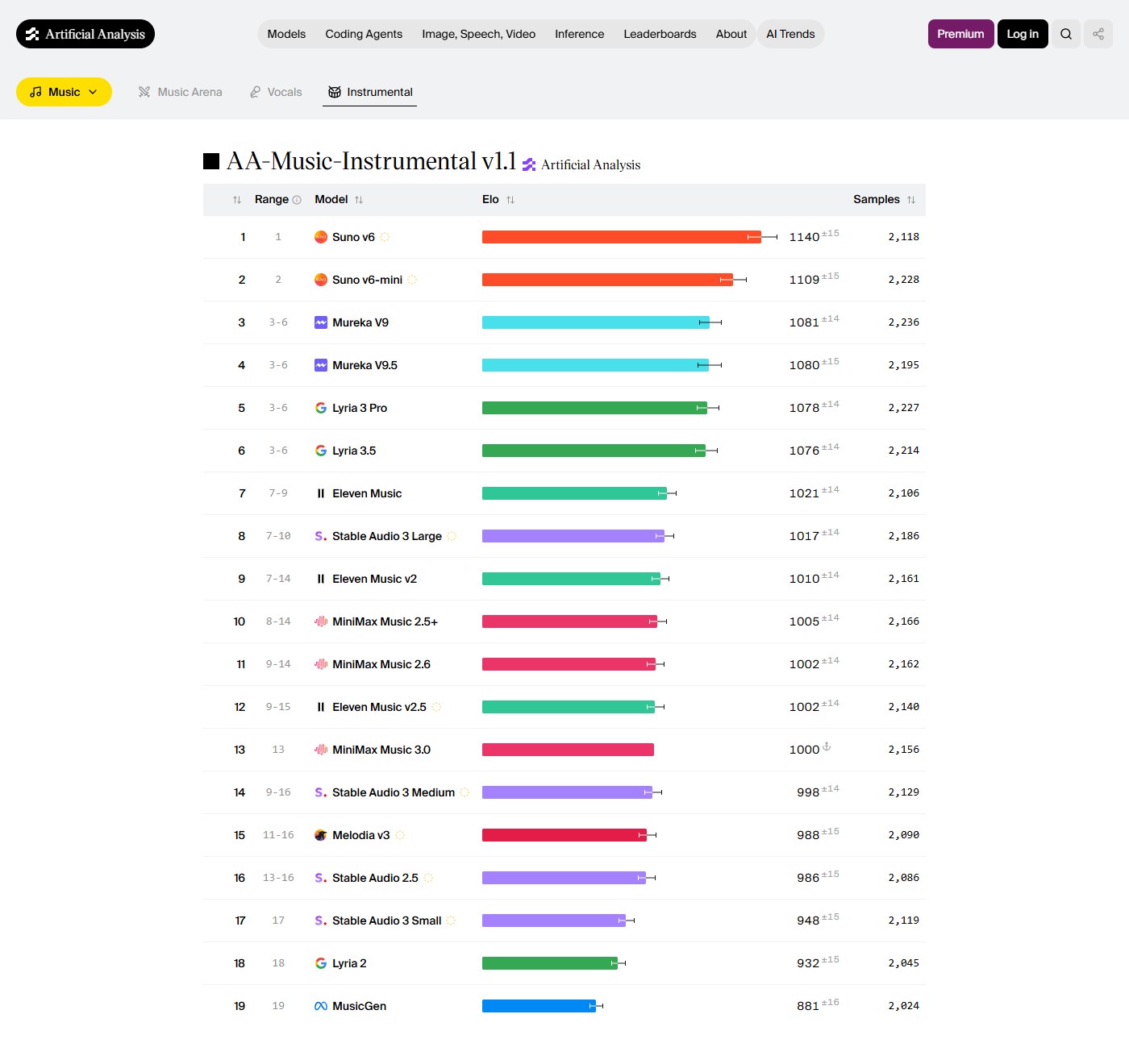The width and height of the screenshot is (1129, 1064).
Task: Click the Premium button
Action: click(x=960, y=34)
